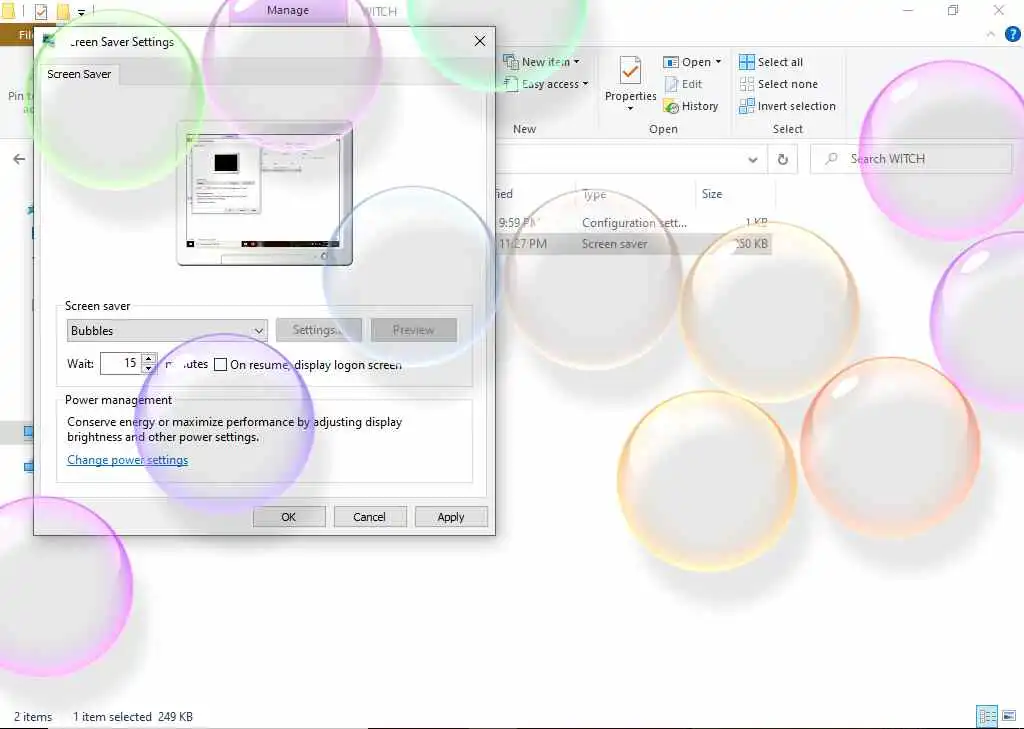Viewport: 1024px width, 729px height.
Task: Refresh the folder with the refresh icon
Action: (782, 159)
